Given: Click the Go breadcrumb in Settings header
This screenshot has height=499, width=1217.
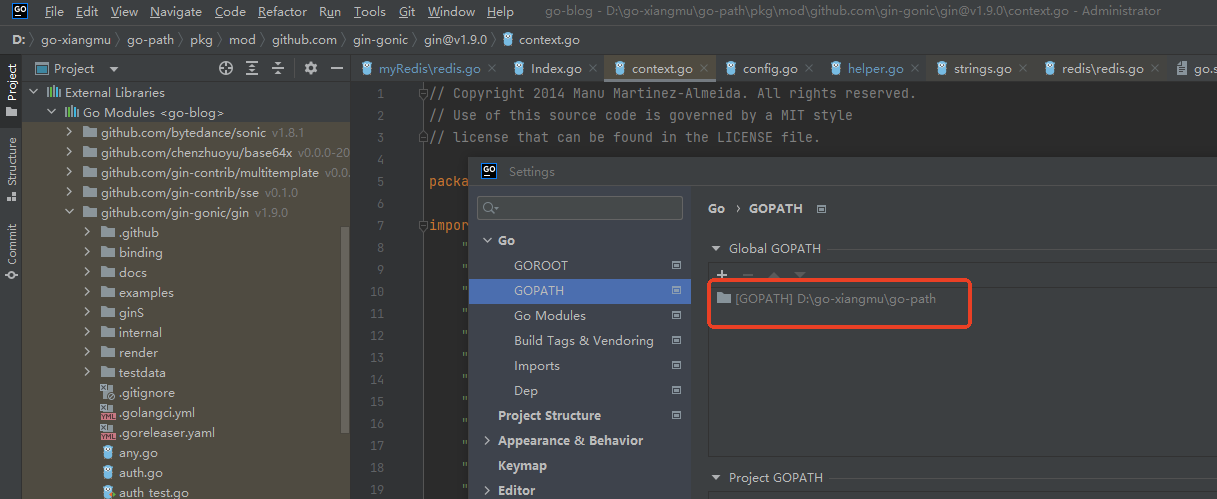Looking at the screenshot, I should 716,209.
